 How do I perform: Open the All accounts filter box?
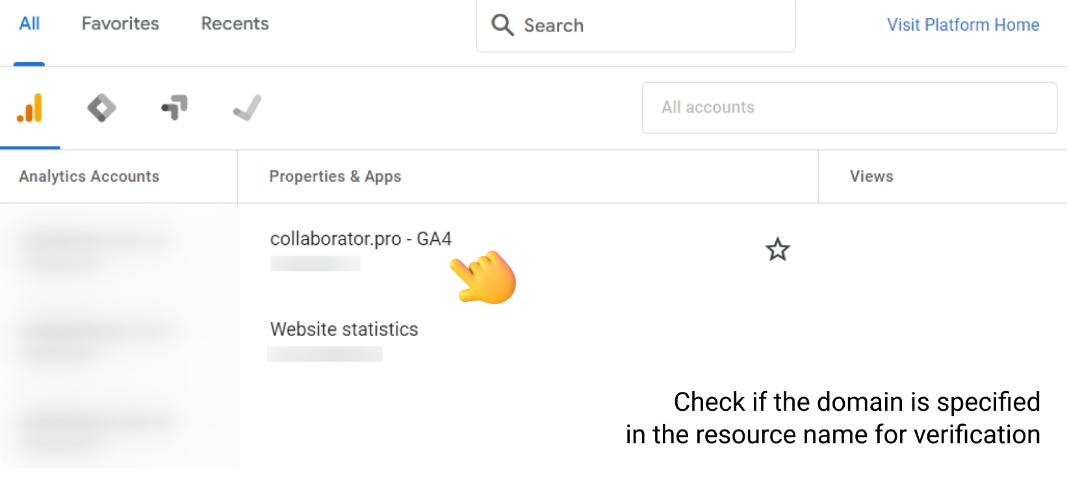[x=849, y=108]
